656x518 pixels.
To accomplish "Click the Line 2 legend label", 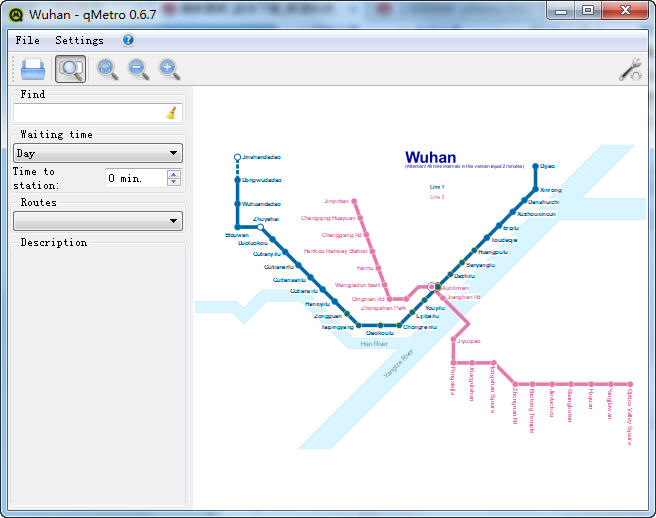I will 437,197.
